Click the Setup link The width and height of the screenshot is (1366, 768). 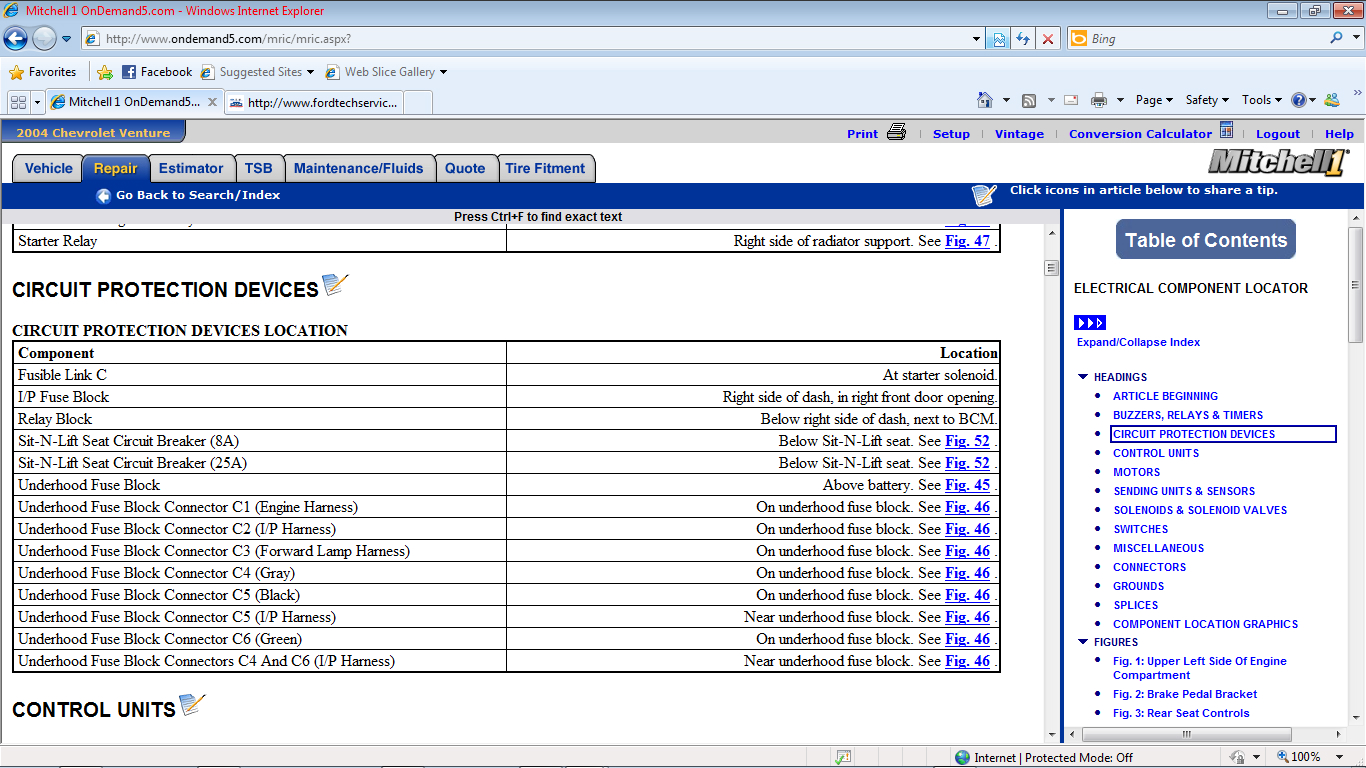click(951, 134)
